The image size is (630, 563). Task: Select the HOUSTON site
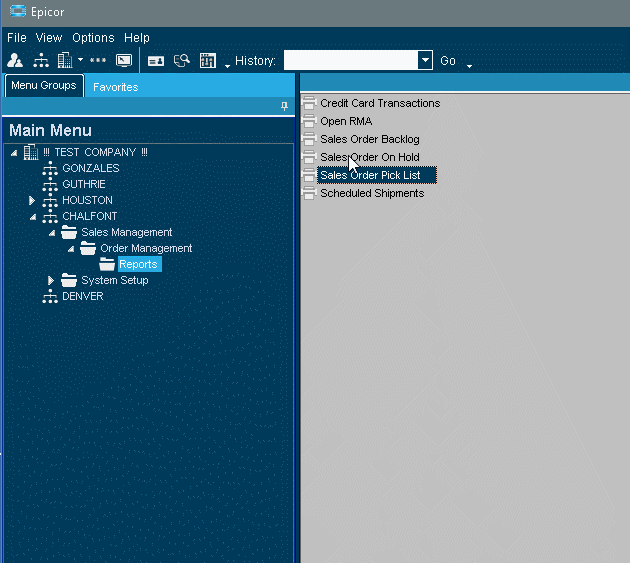click(87, 200)
